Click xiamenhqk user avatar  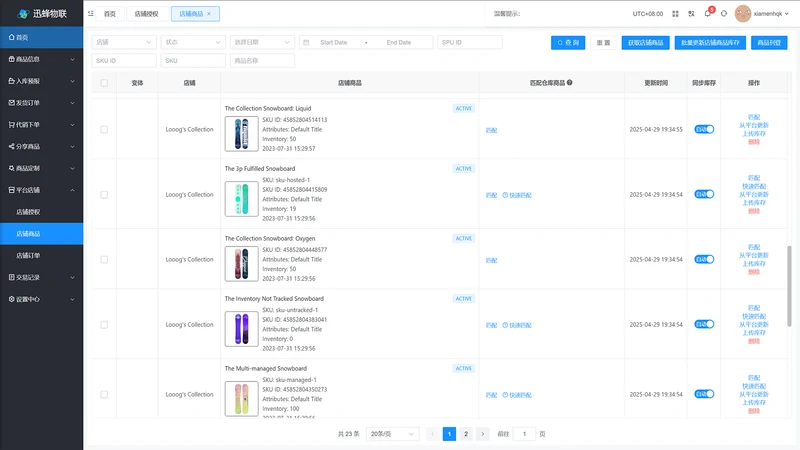(742, 14)
